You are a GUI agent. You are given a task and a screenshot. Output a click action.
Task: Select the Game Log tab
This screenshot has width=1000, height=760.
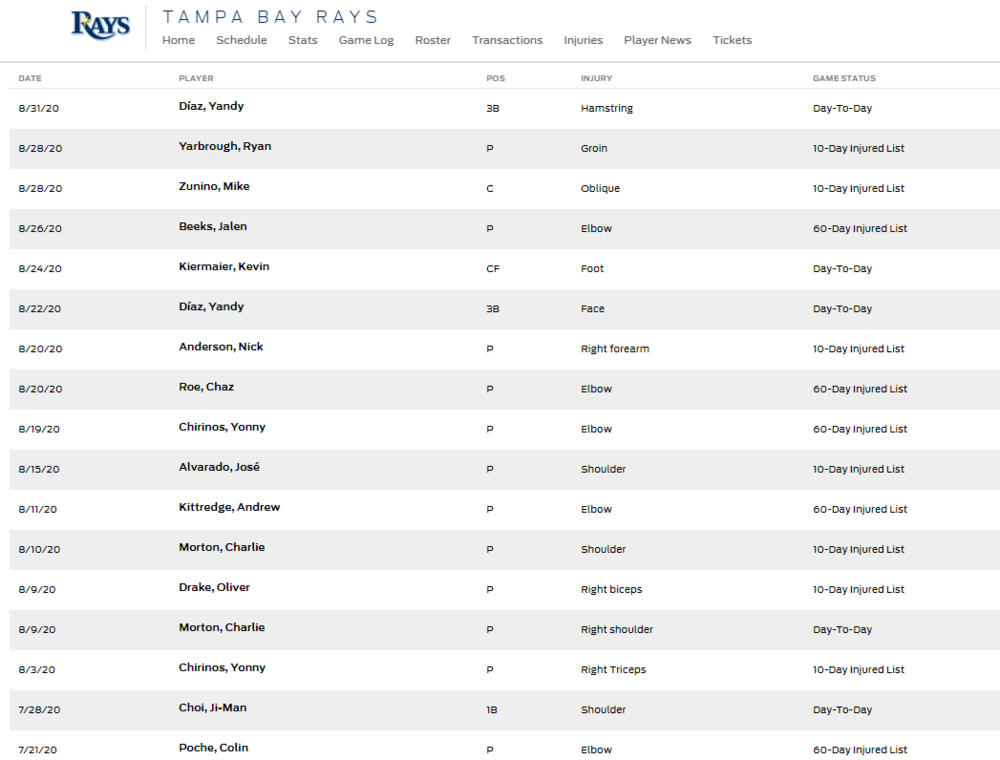point(366,40)
